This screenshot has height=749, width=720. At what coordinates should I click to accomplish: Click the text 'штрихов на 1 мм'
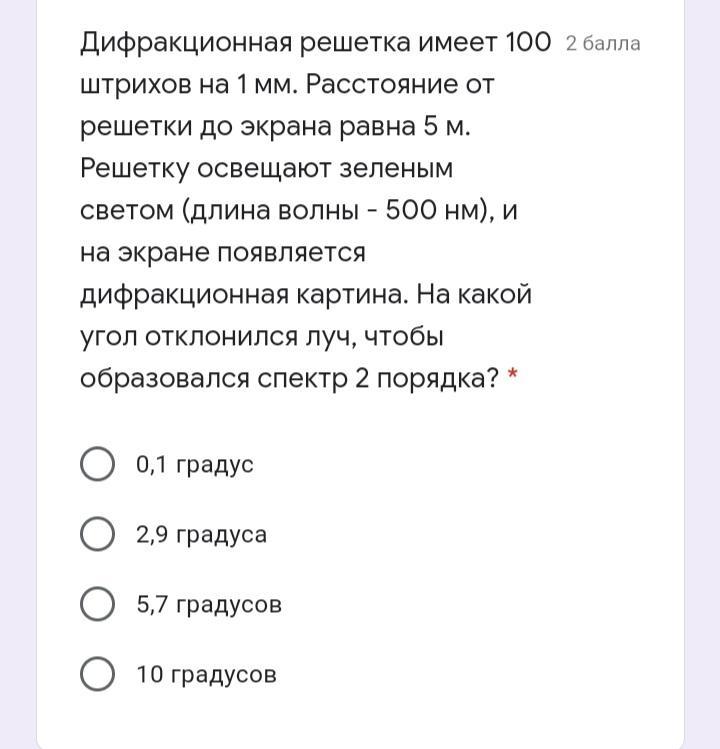point(187,85)
